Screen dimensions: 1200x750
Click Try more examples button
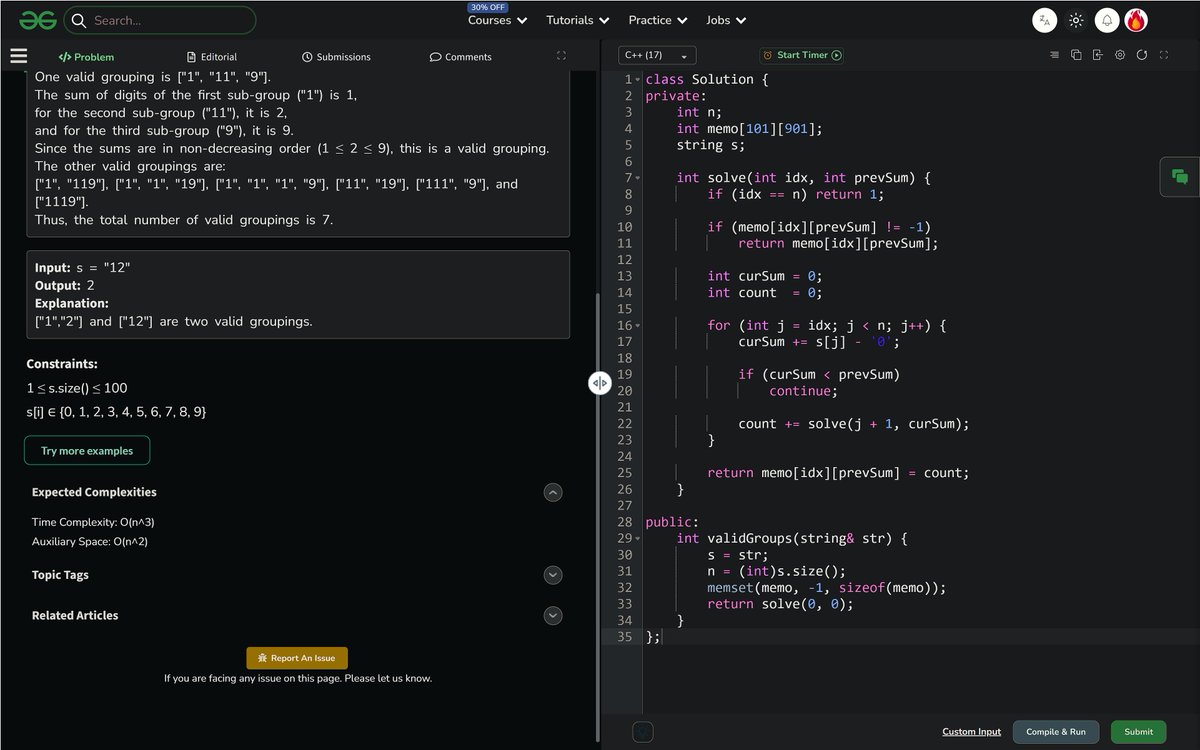click(87, 451)
